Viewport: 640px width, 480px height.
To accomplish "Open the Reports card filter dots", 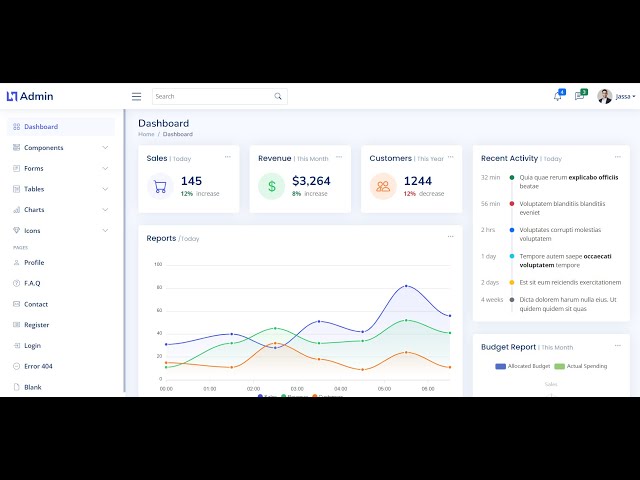I will [x=451, y=236].
